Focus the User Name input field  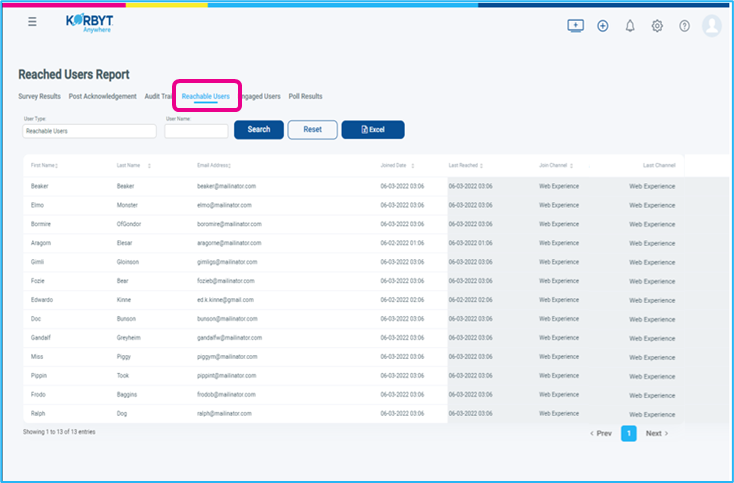196,131
